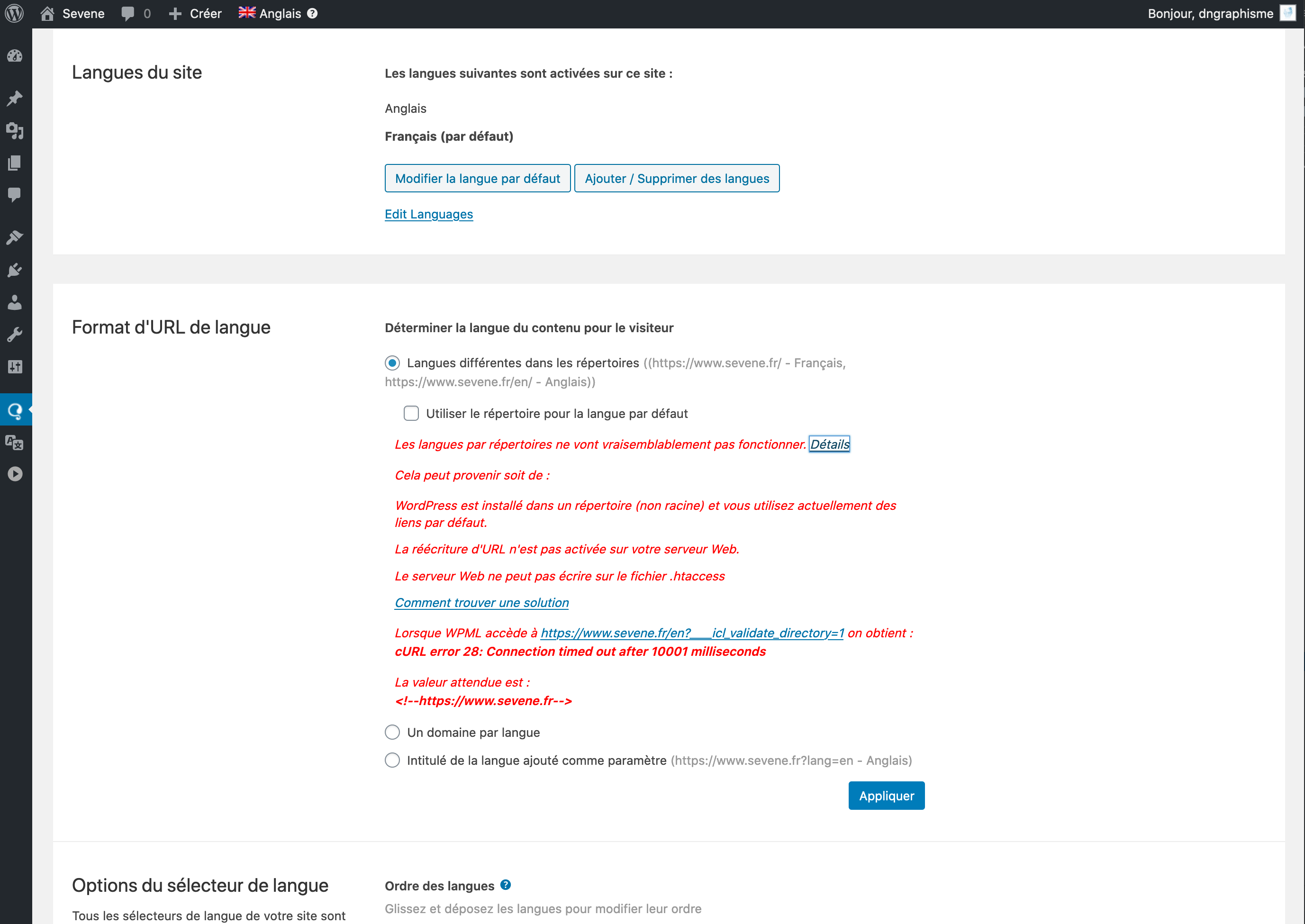The height and width of the screenshot is (924, 1305).
Task: Open the Plugins sidebar icon
Action: [x=15, y=270]
